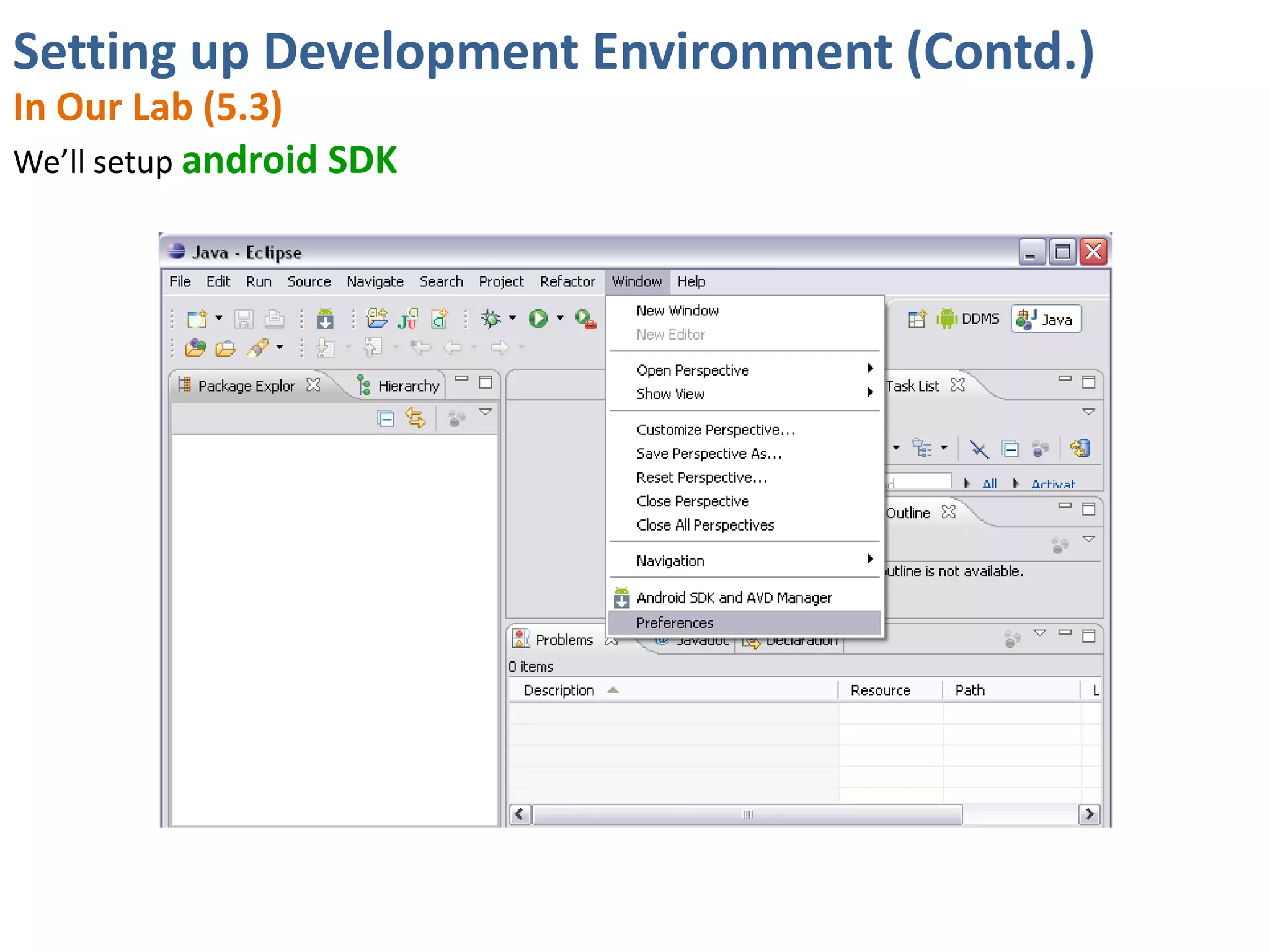Click the Save floppy disk icon
The width and height of the screenshot is (1270, 952).
pos(243,319)
